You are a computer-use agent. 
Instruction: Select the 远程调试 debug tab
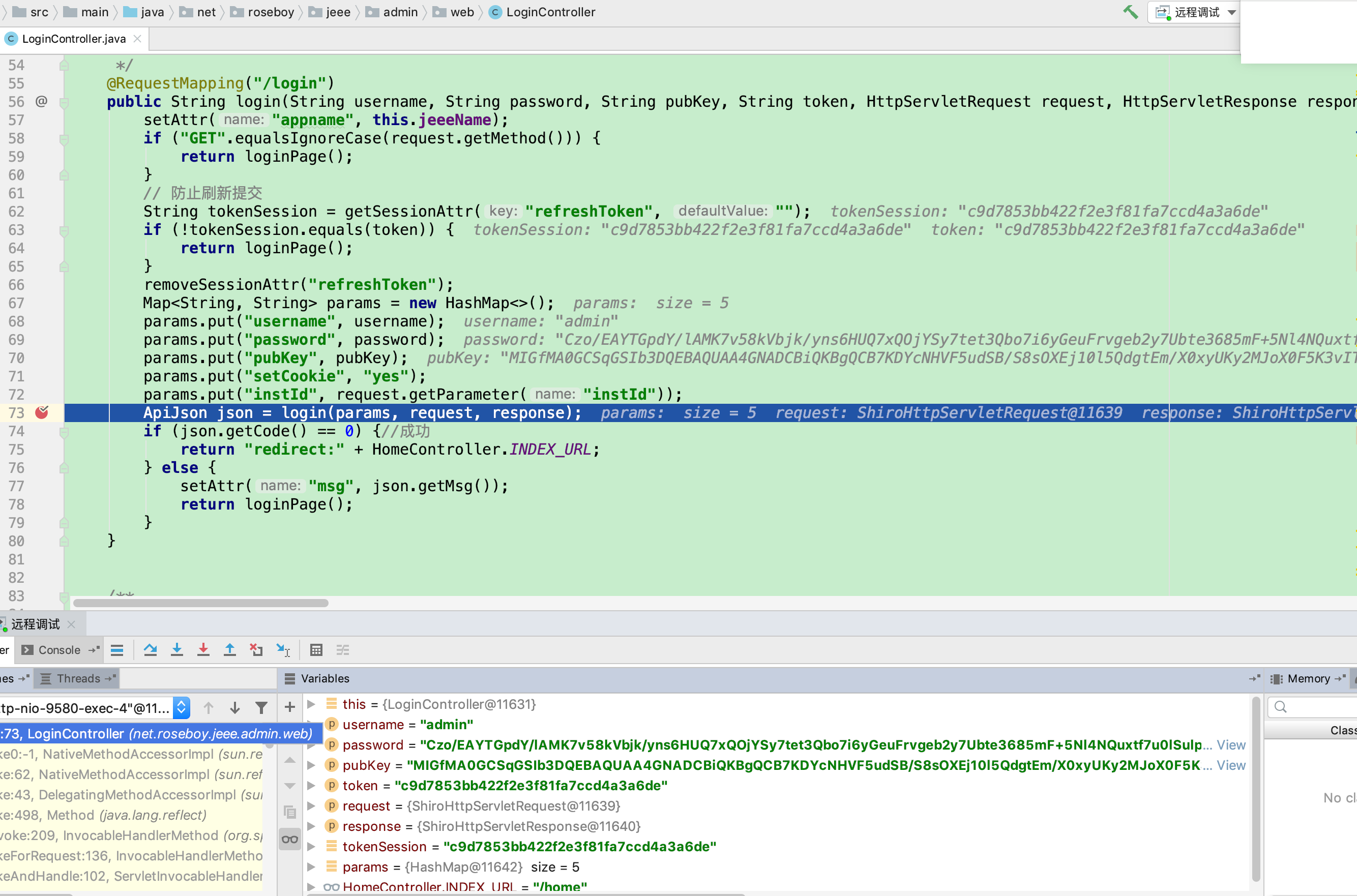[x=36, y=624]
